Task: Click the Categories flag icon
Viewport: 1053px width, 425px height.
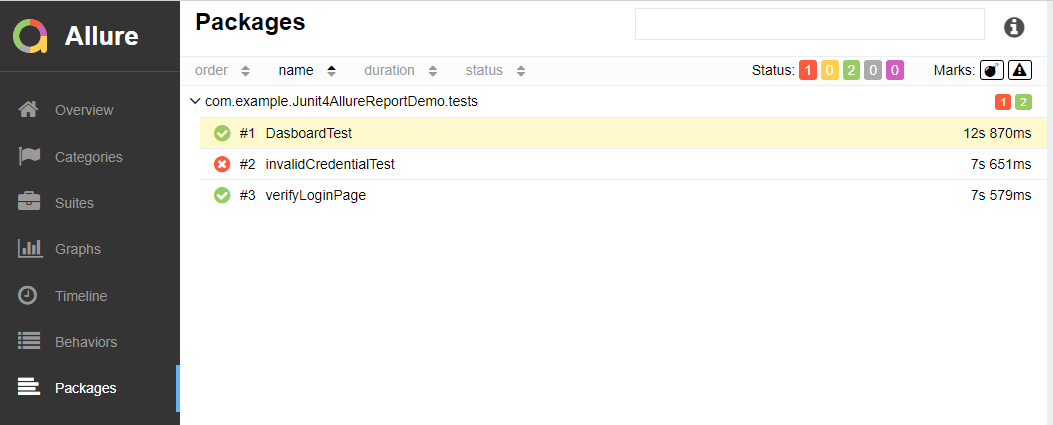Action: tap(29, 157)
